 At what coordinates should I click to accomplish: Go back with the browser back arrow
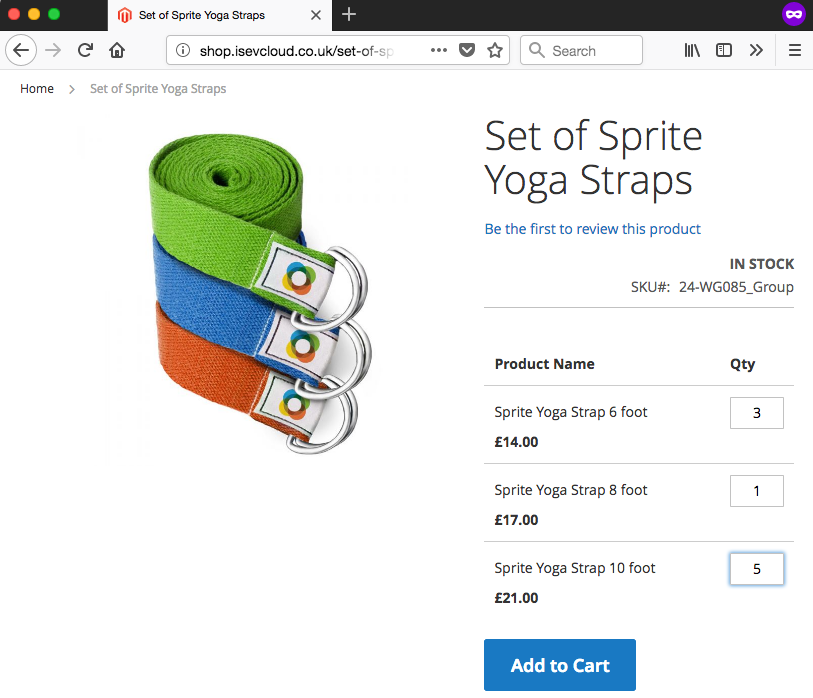21,50
